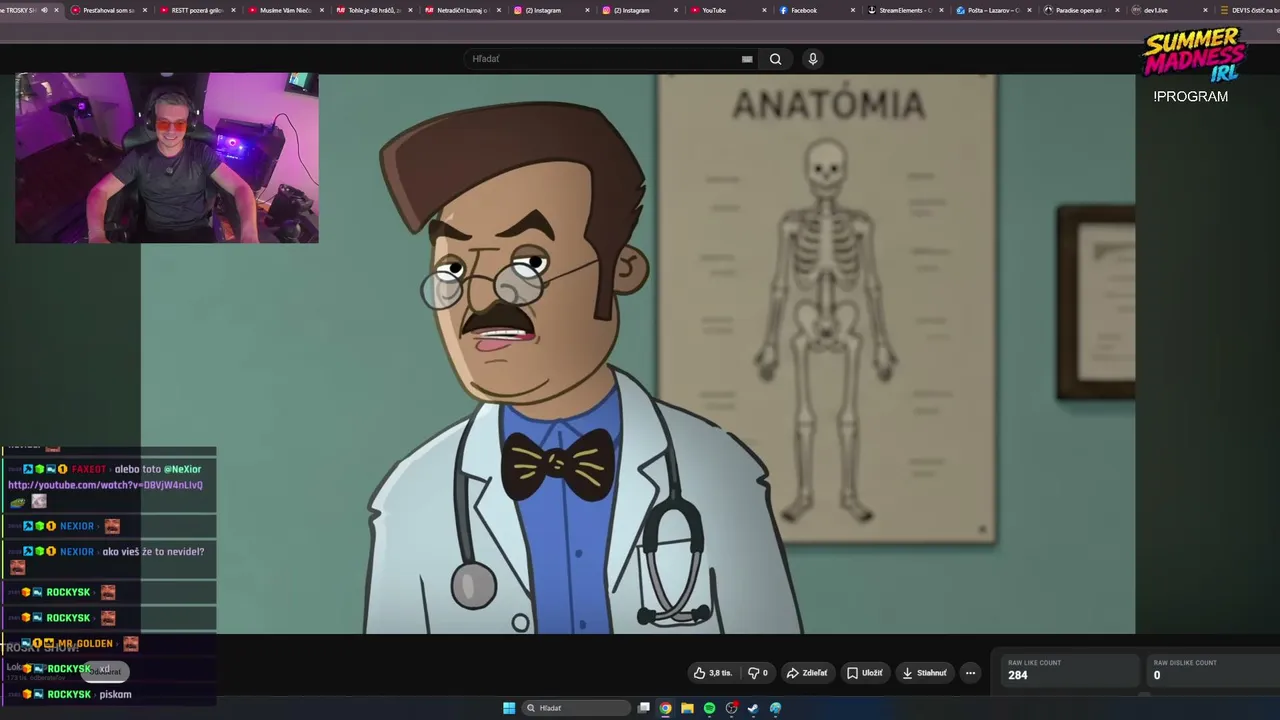The image size is (1280, 720).
Task: Open Google Chrome from the taskbar
Action: click(x=666, y=708)
